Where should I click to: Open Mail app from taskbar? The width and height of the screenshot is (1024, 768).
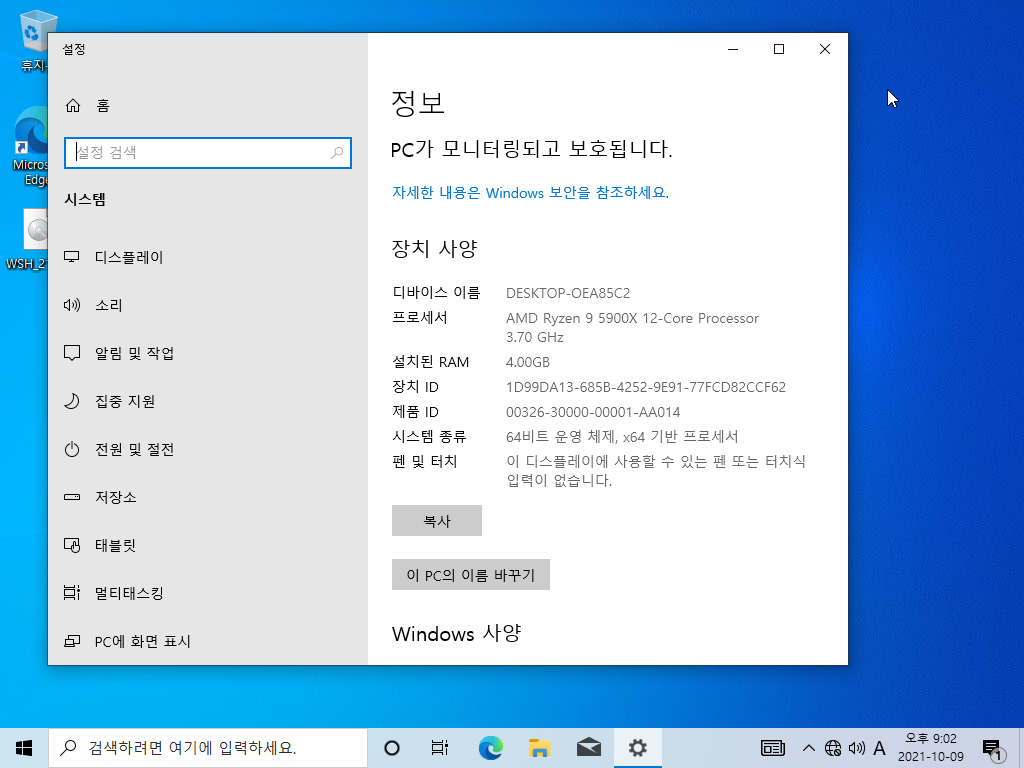point(589,748)
